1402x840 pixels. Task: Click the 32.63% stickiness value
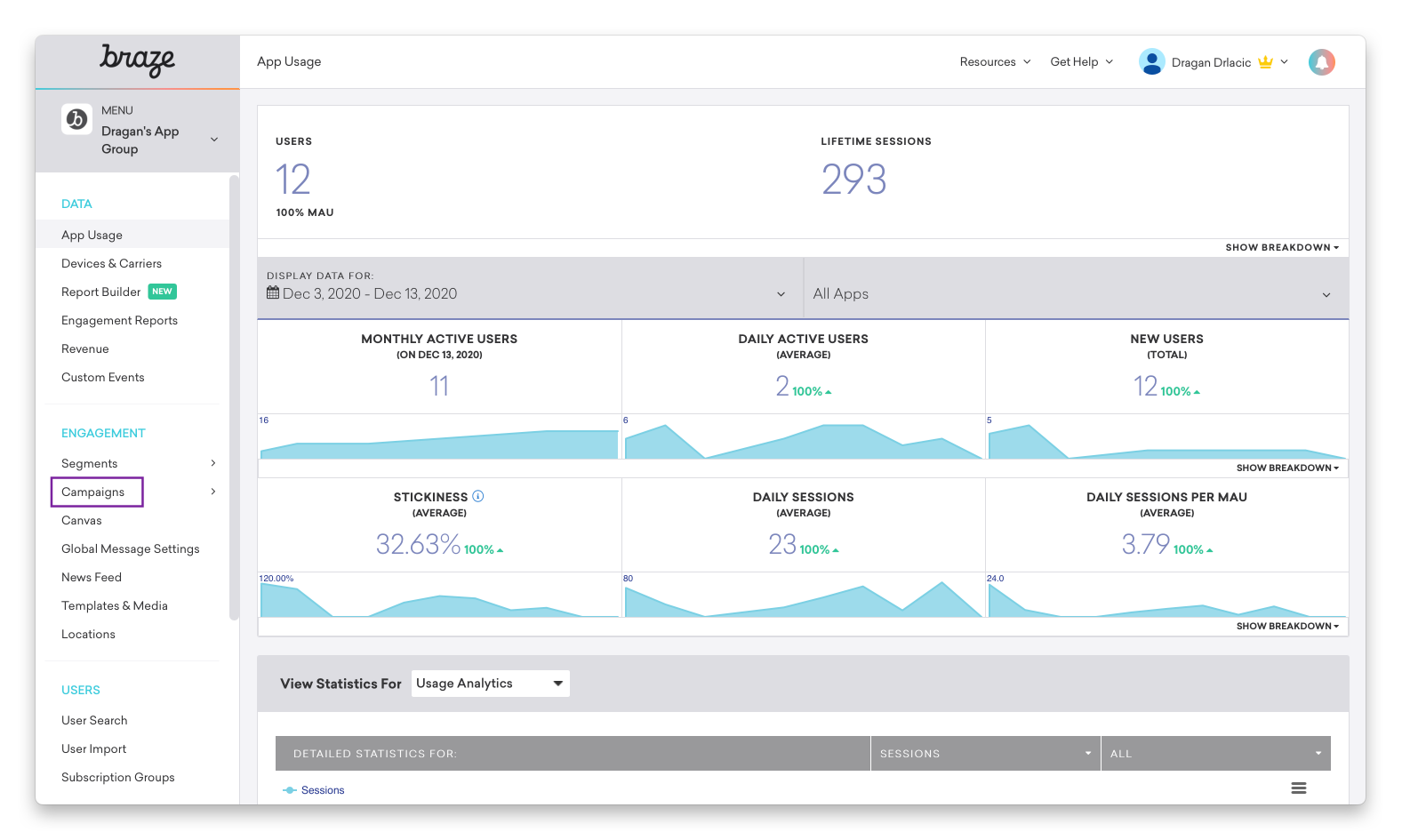(418, 544)
